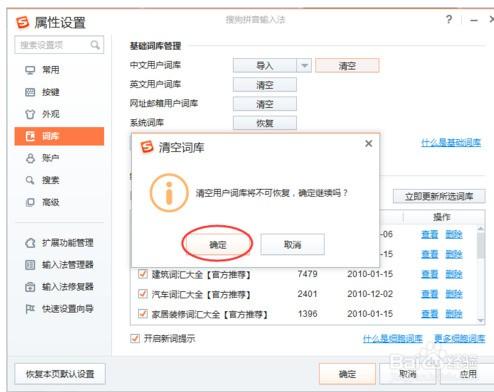Screen dimensions: 494x392
Task: Open 更多细胞词库 link
Action: (x=460, y=339)
